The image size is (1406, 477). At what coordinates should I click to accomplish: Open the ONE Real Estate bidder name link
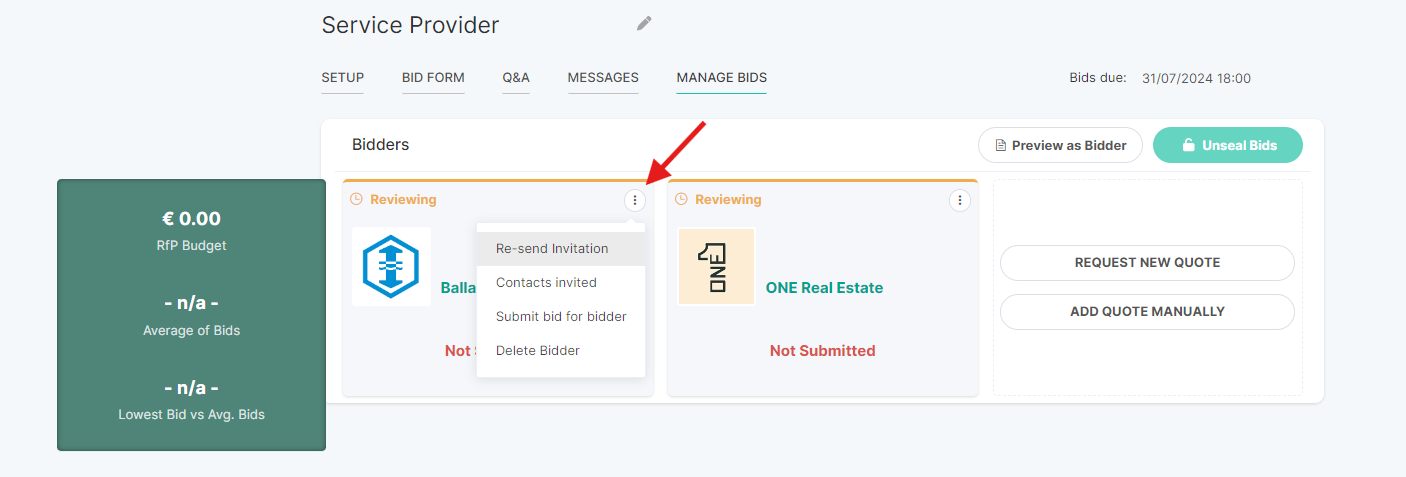pos(824,288)
